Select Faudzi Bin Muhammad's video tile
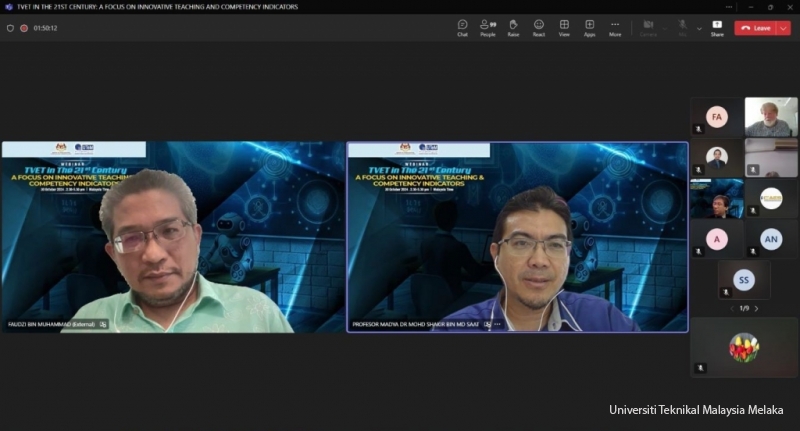 click(173, 236)
